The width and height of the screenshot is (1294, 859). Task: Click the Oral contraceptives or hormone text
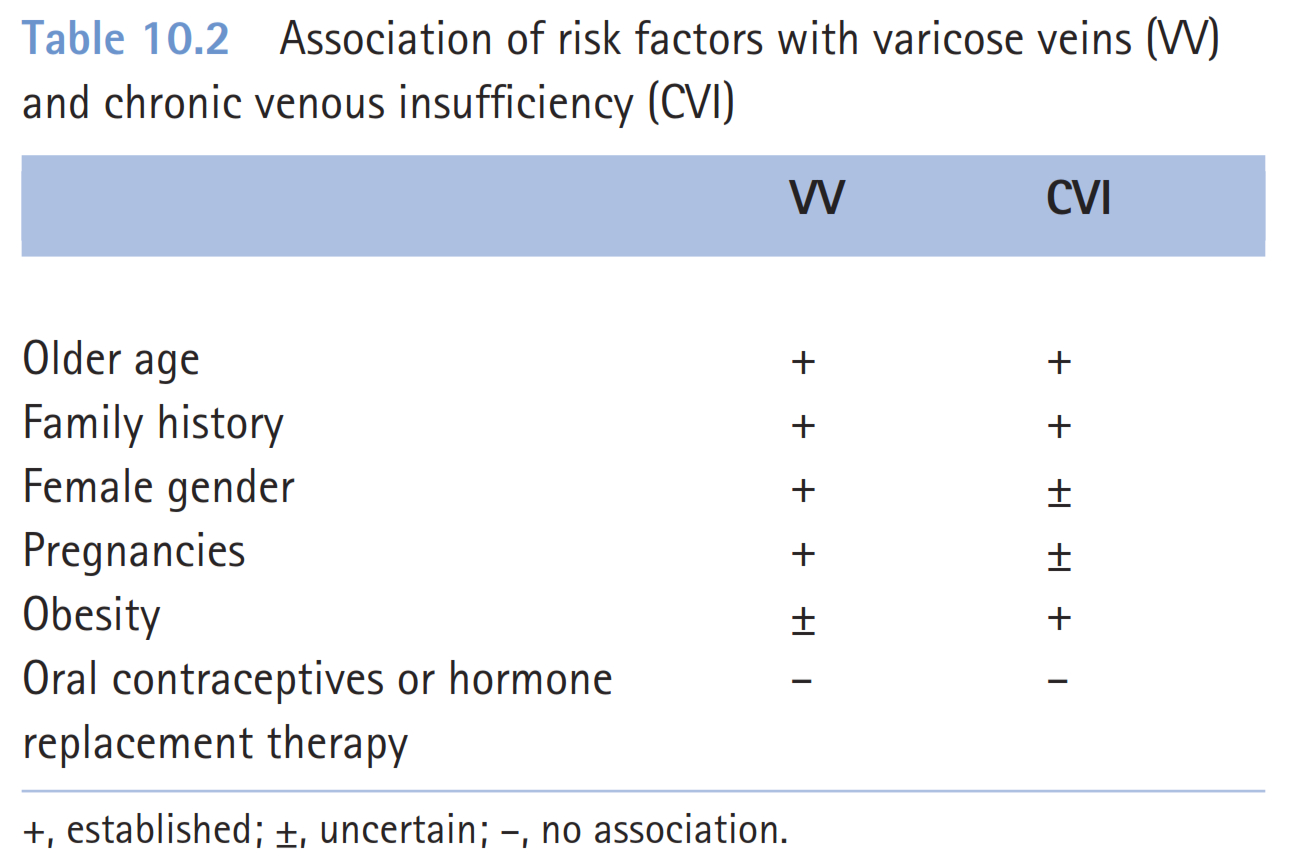[317, 681]
